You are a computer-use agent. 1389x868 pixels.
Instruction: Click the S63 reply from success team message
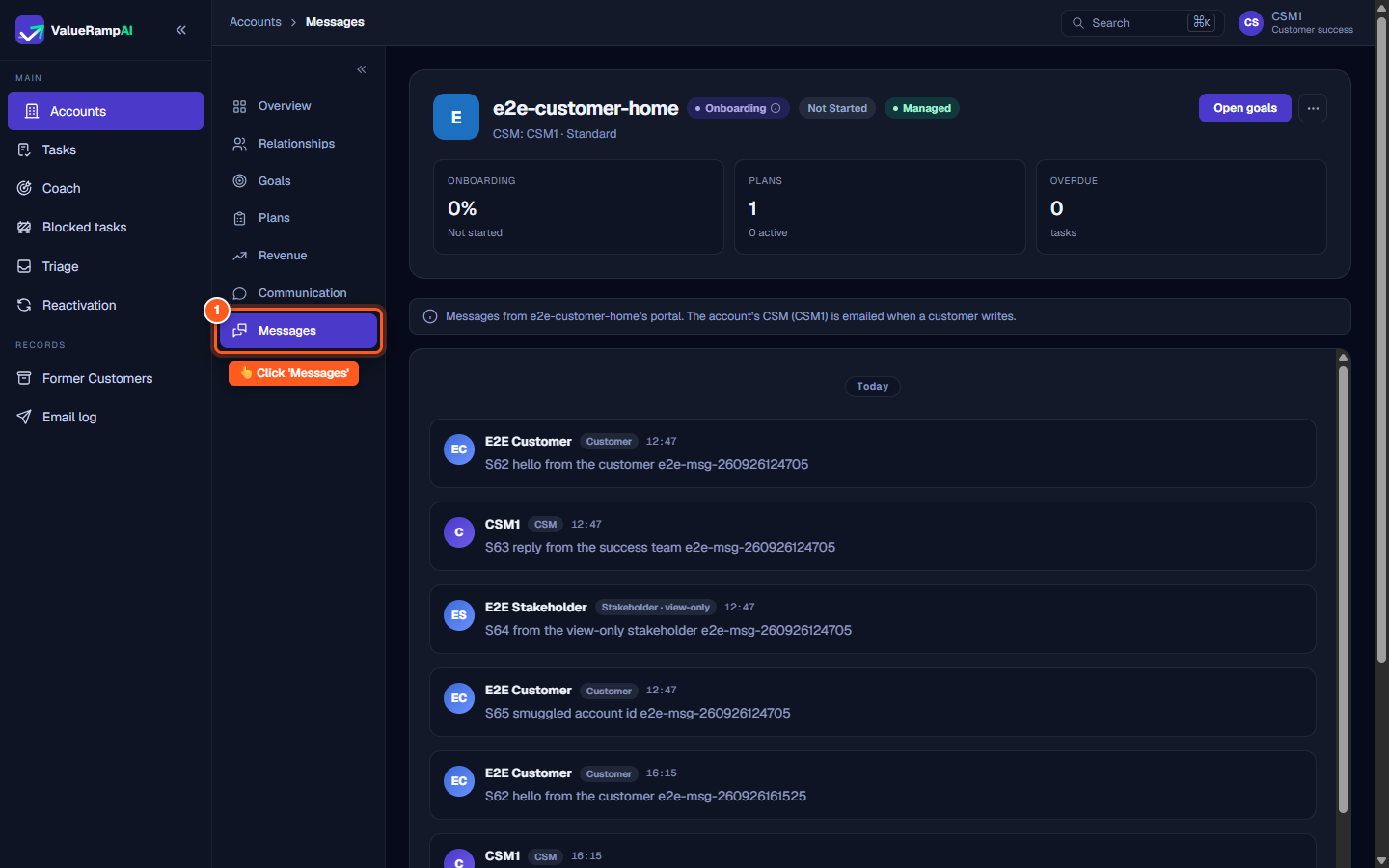pos(873,536)
